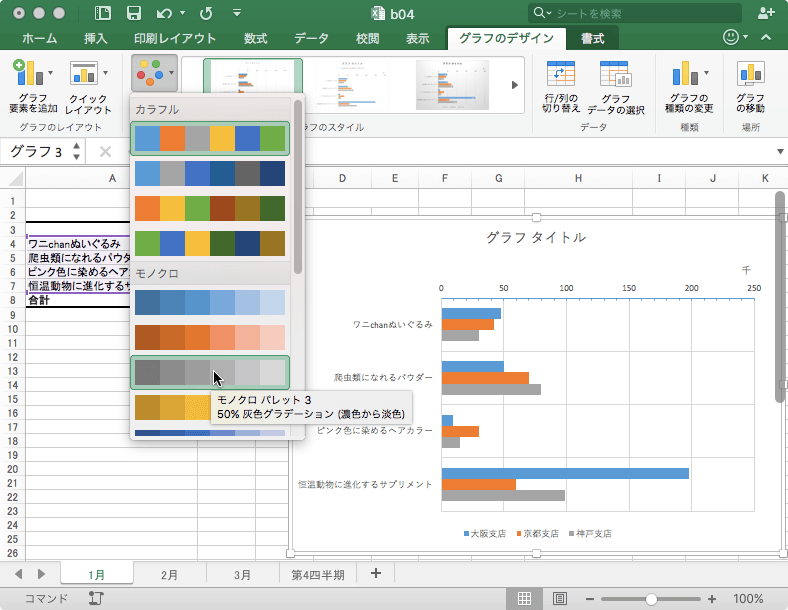
Task: Click legend entry 大阪支店
Action: [x=484, y=533]
